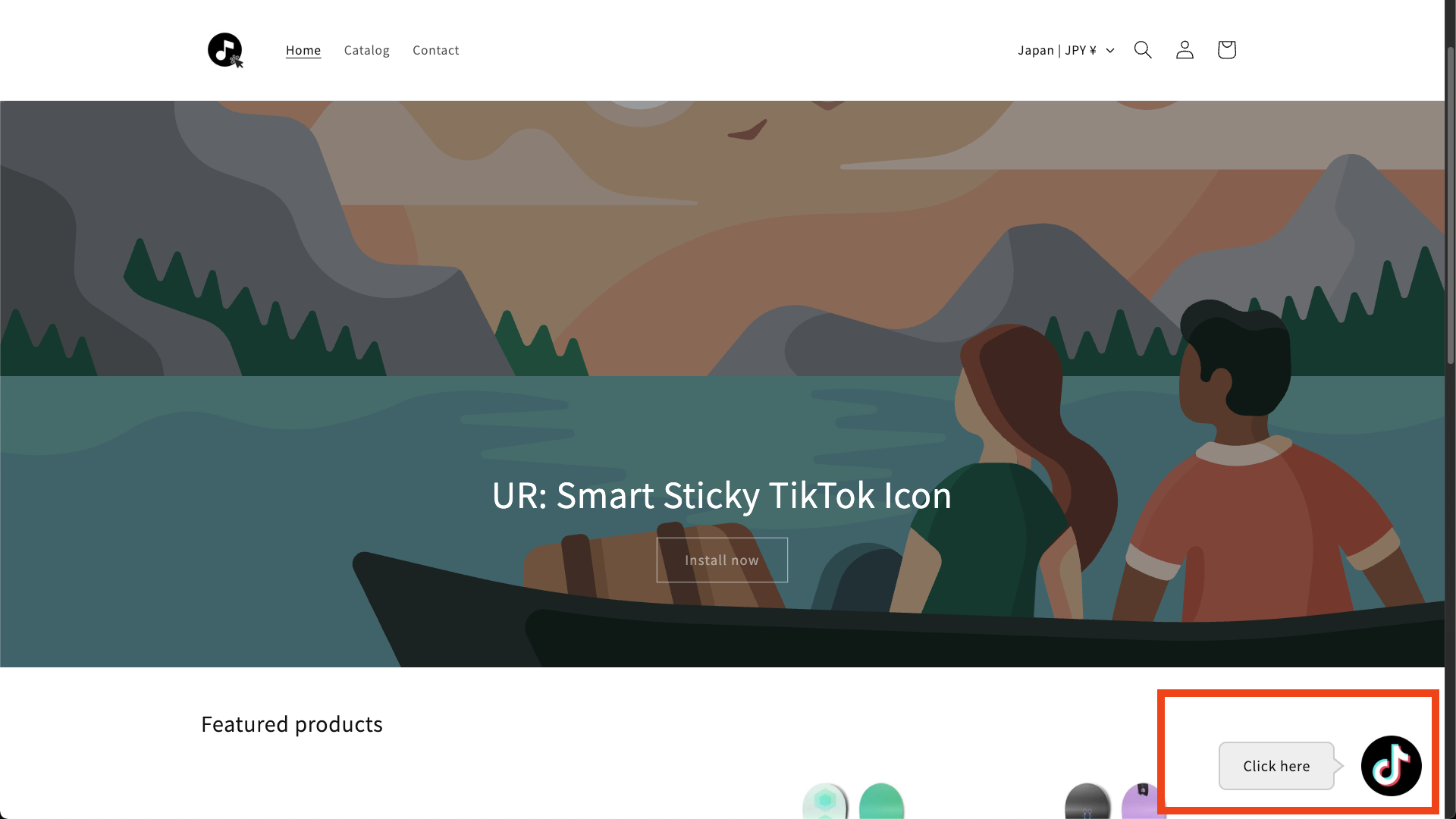Click the red-shirted man in the hero image
The image size is (1456, 819).
[x=1266, y=470]
